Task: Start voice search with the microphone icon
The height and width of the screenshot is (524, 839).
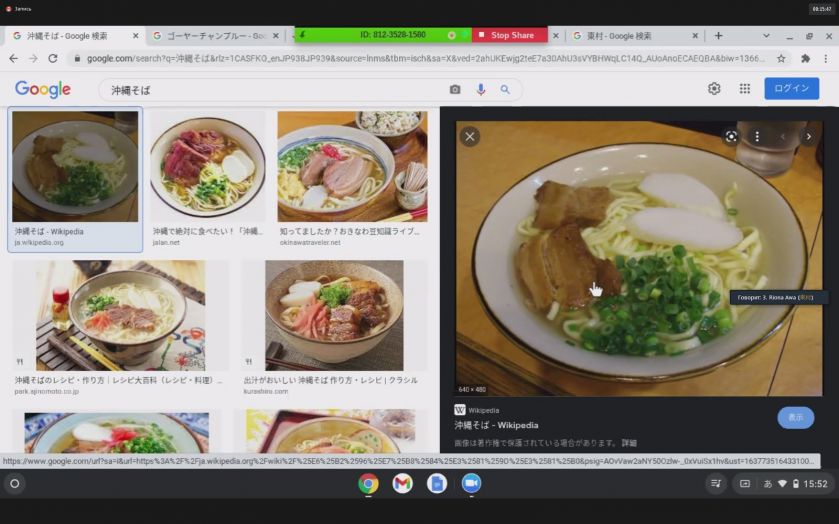Action: (x=481, y=90)
